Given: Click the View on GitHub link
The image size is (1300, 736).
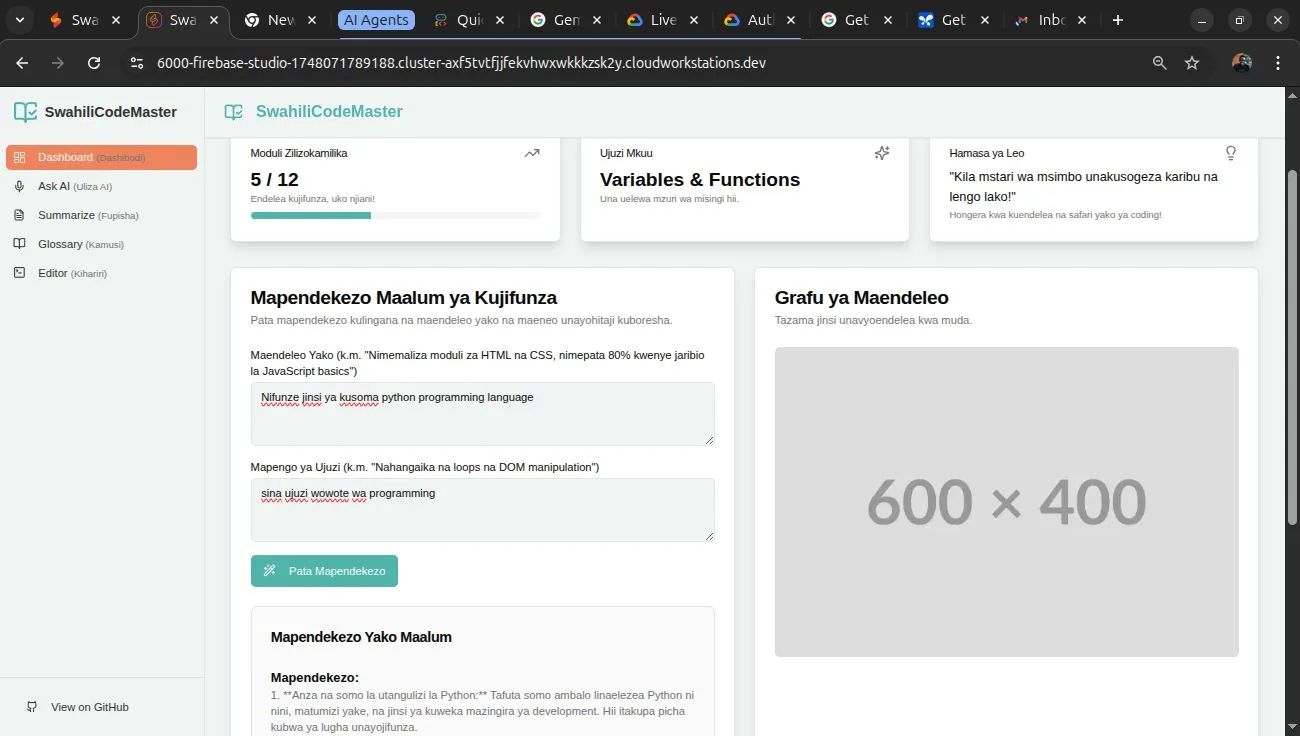Looking at the screenshot, I should click(x=90, y=707).
